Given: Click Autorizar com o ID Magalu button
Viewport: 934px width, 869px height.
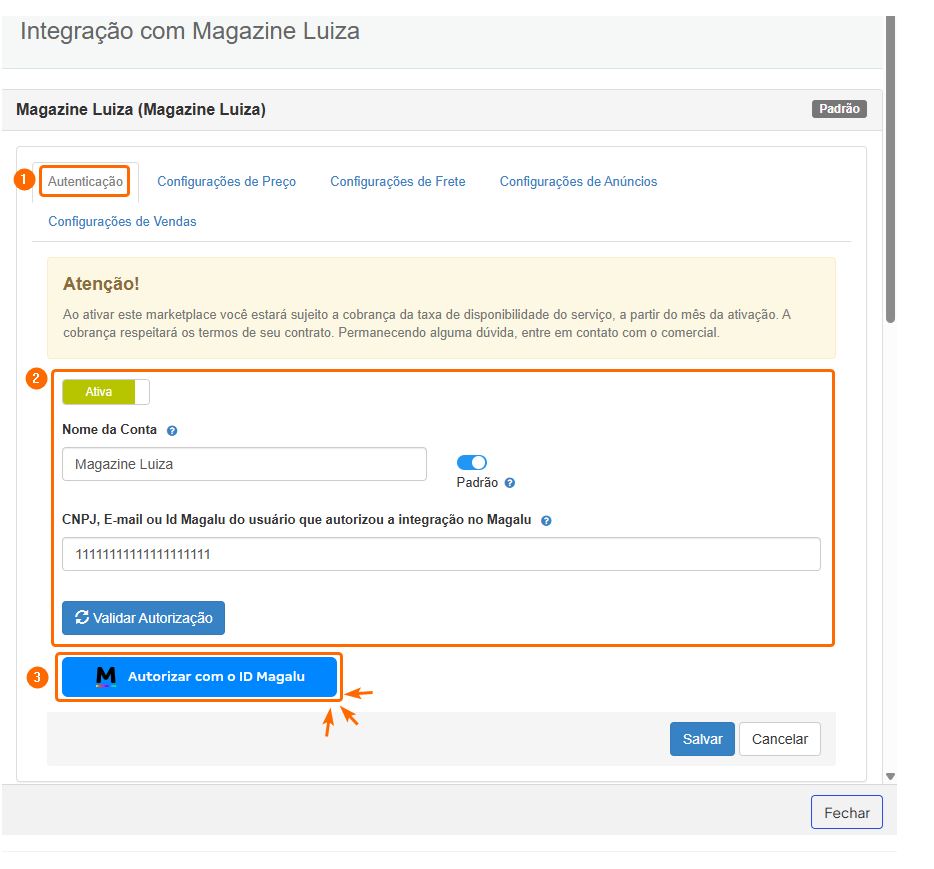Looking at the screenshot, I should [x=200, y=677].
